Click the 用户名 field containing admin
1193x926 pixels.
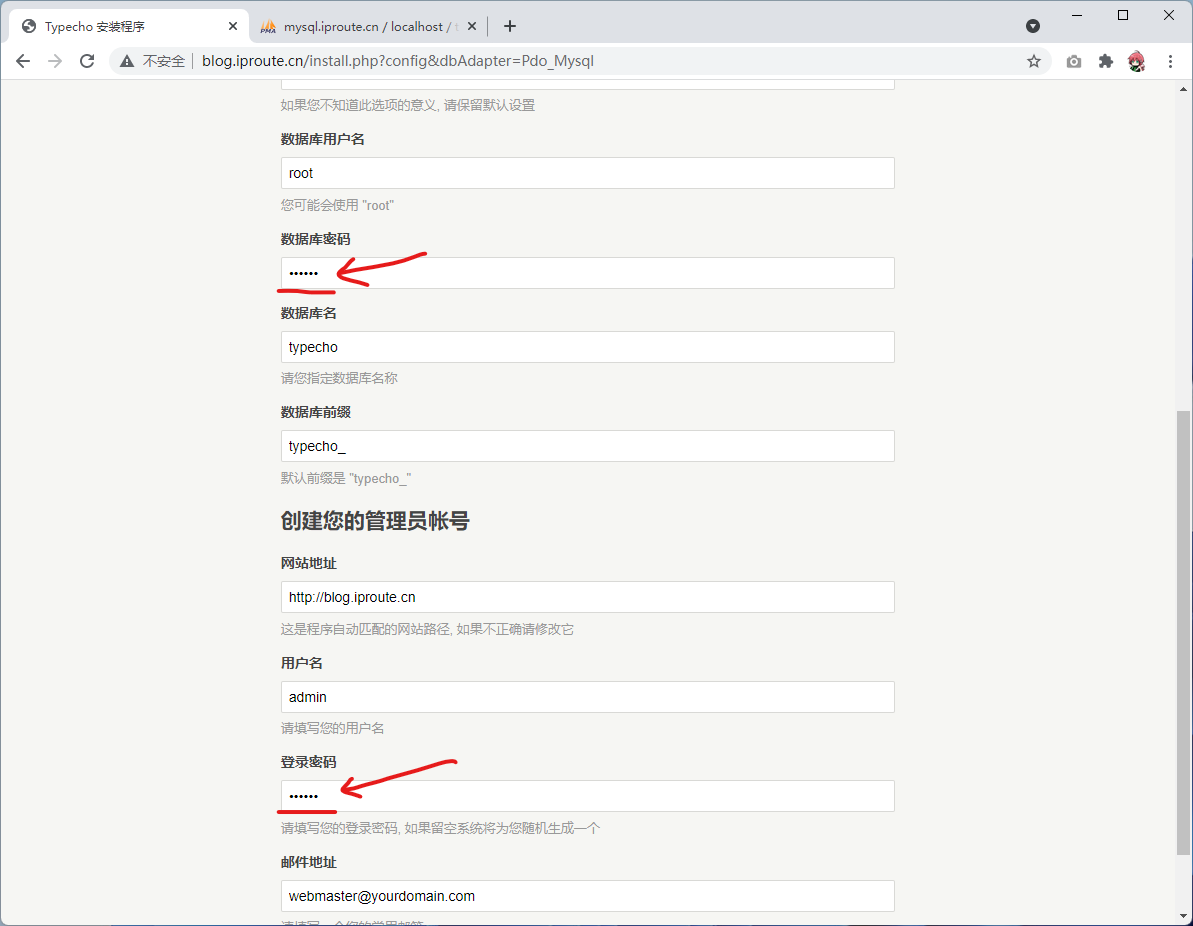point(587,697)
